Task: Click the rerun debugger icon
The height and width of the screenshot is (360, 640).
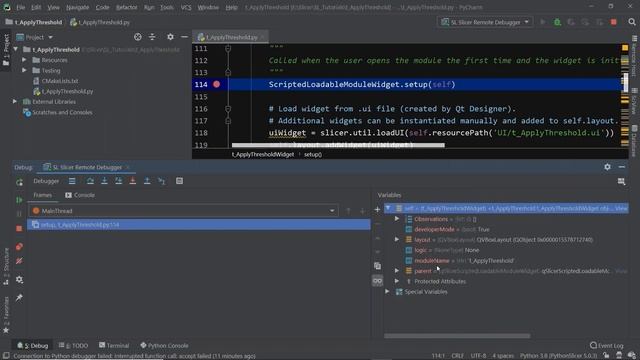Action: pos(19,182)
